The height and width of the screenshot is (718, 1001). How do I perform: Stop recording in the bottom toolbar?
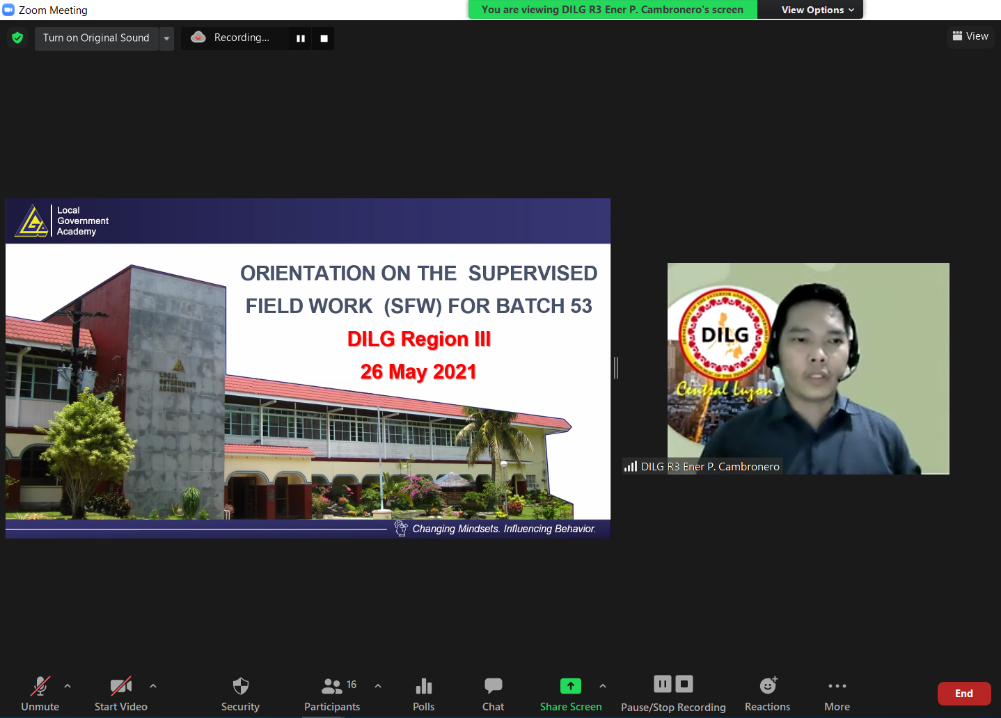684,684
